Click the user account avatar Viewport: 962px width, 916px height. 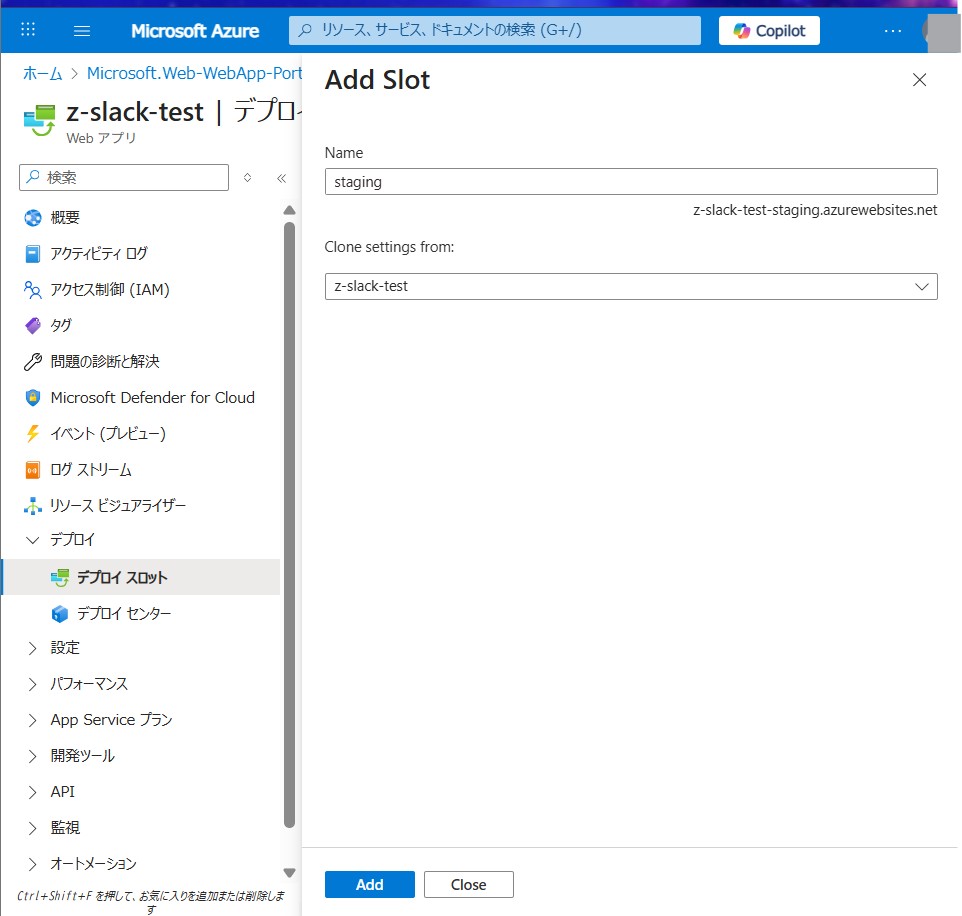(x=942, y=31)
